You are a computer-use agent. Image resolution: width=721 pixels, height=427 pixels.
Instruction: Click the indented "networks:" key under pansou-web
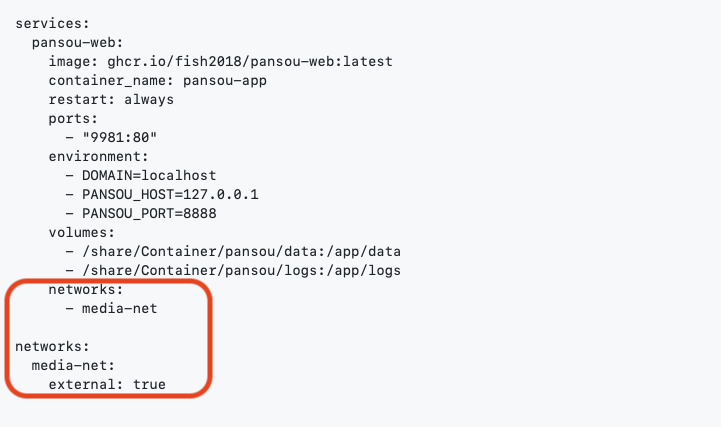85,289
